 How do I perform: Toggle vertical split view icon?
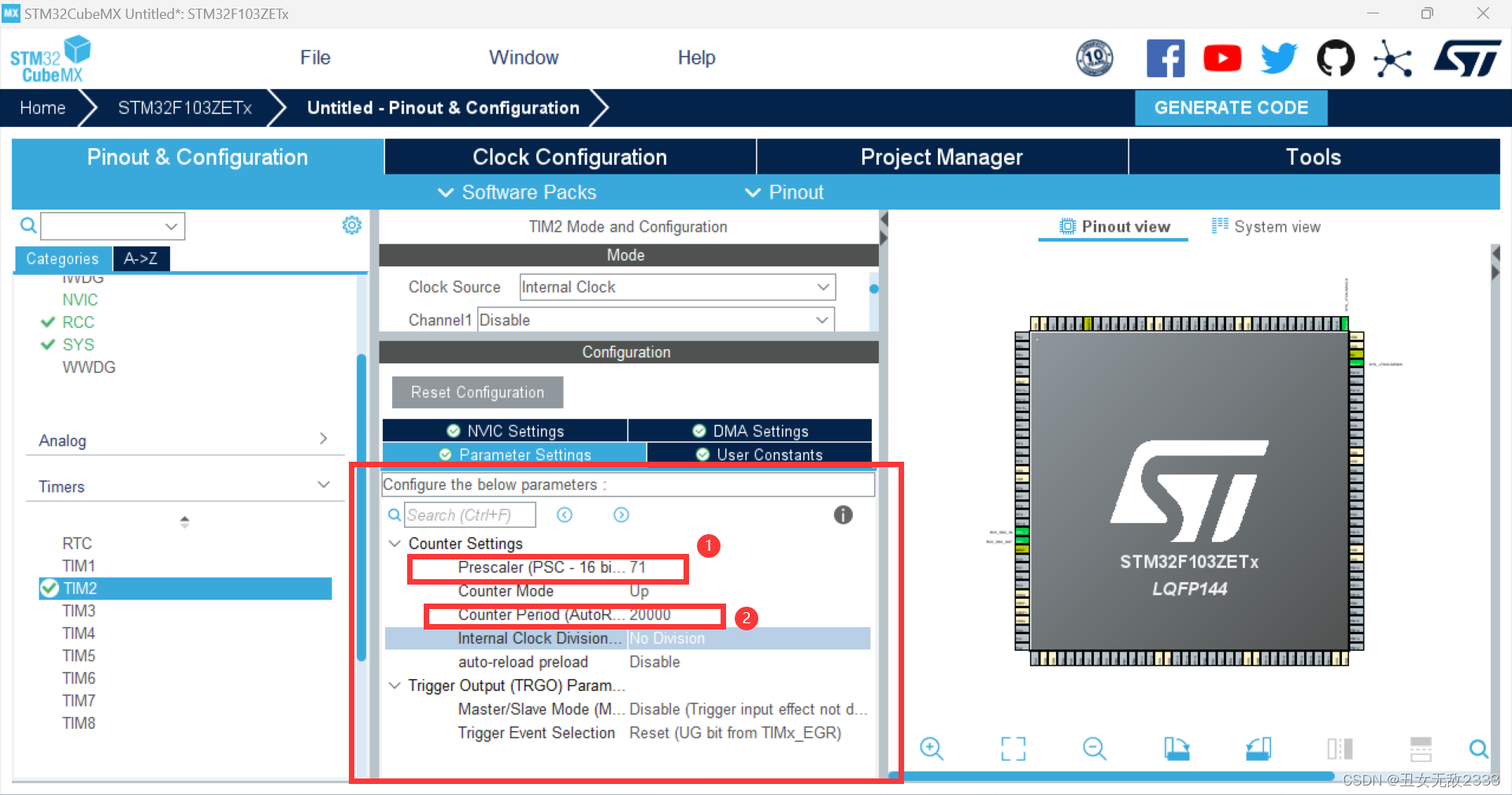pos(1340,749)
